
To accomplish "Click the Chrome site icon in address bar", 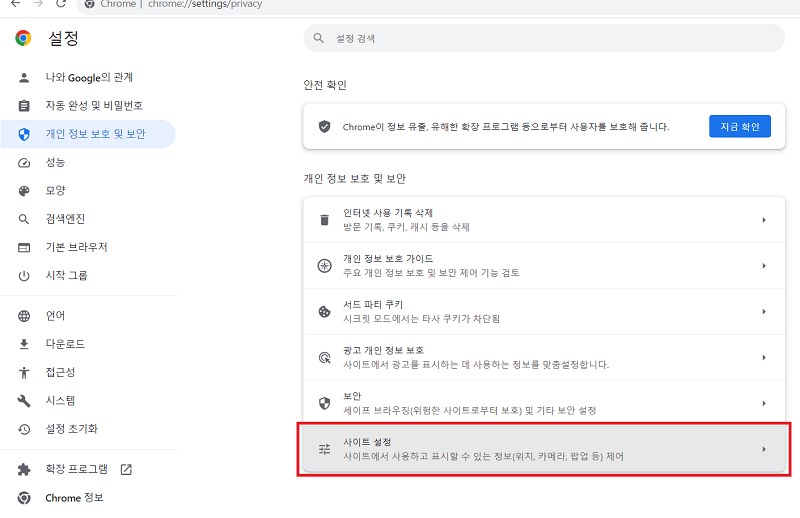I will pos(89,4).
